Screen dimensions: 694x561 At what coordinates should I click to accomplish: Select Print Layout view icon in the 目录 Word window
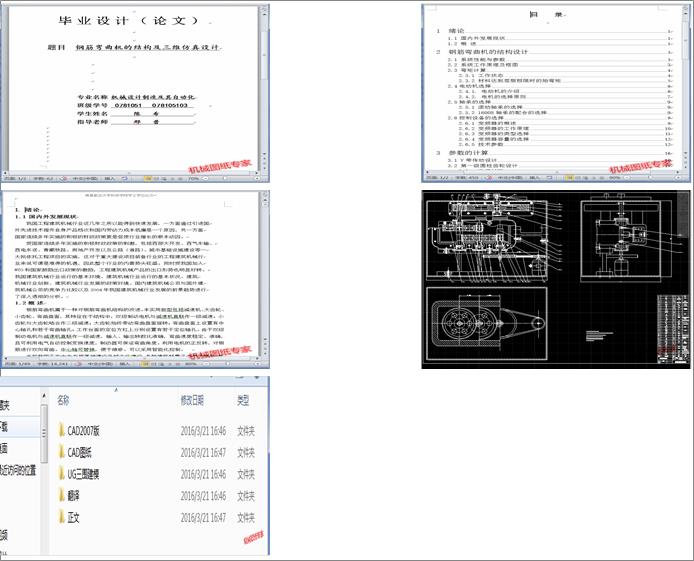click(x=569, y=177)
